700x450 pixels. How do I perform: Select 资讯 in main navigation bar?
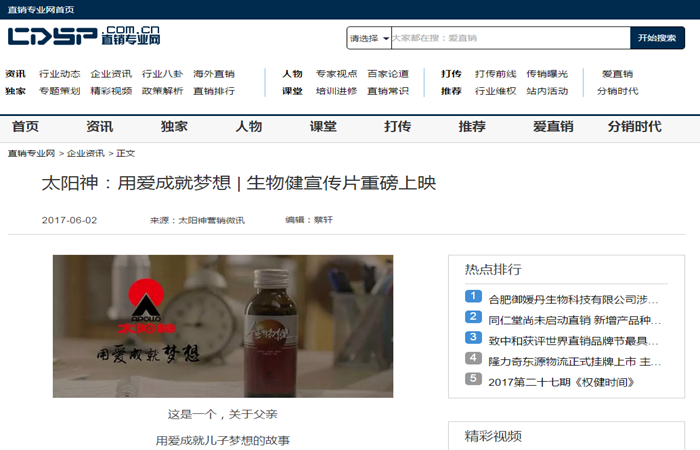click(100, 127)
